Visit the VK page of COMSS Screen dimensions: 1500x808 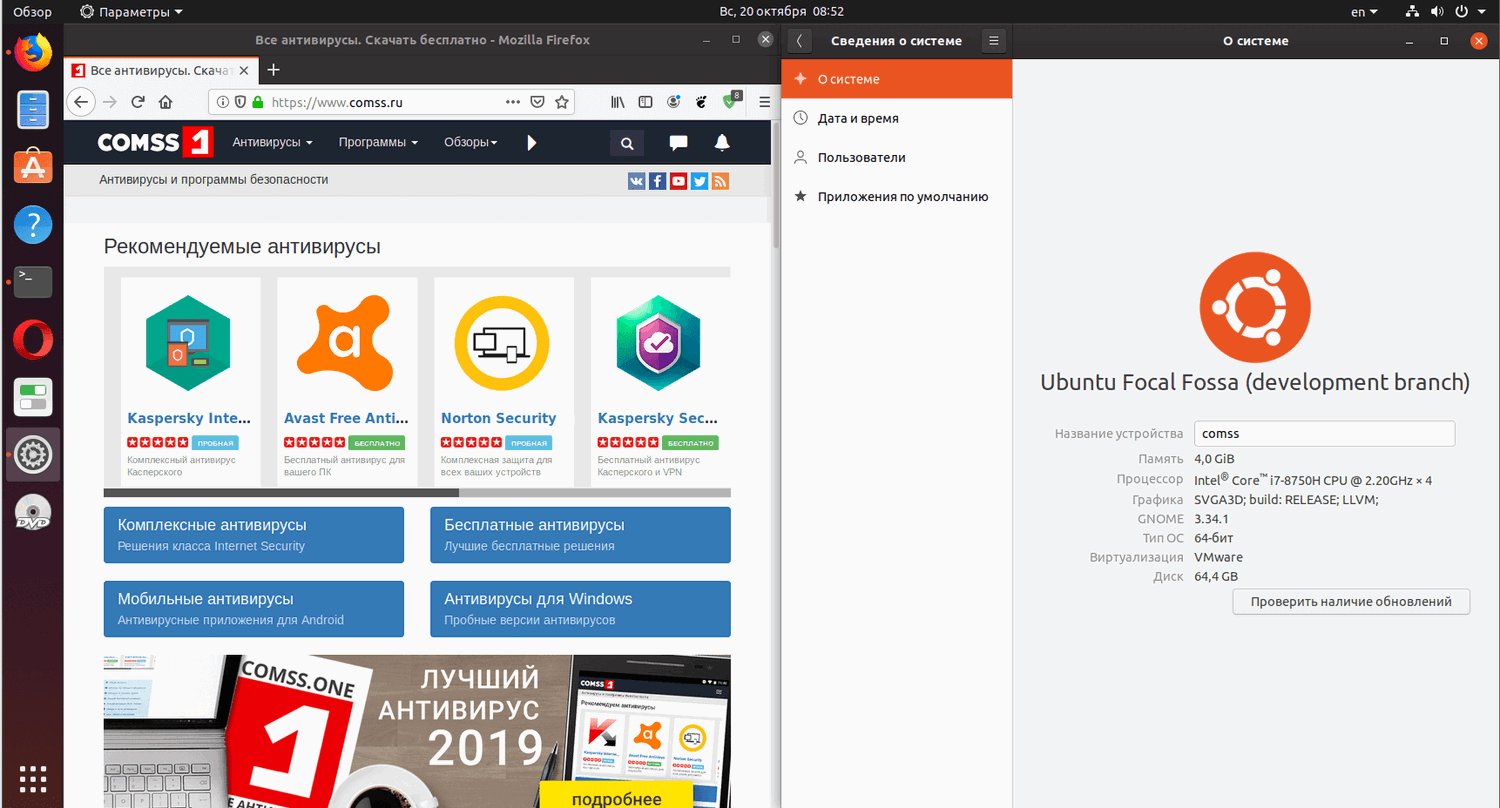click(x=636, y=181)
